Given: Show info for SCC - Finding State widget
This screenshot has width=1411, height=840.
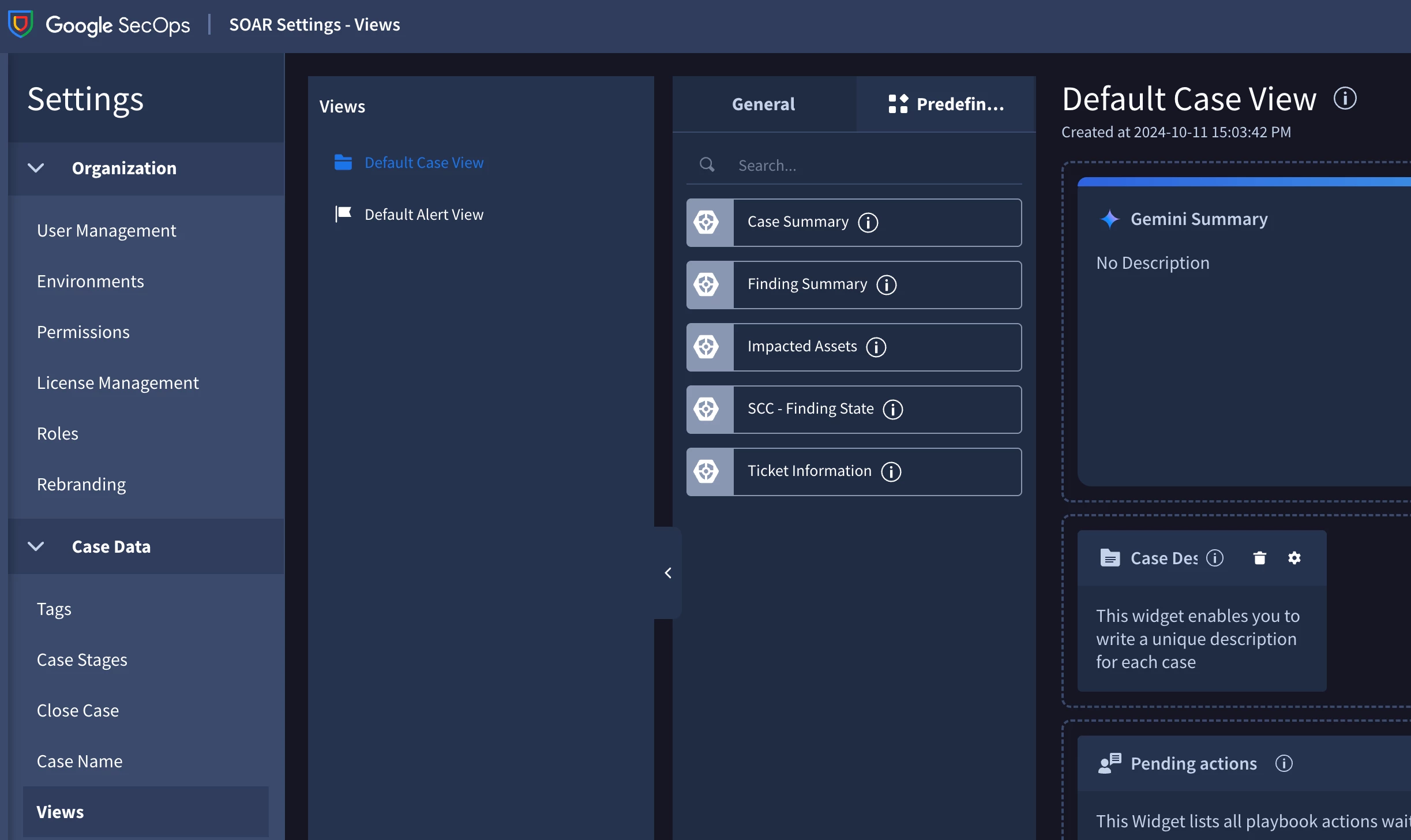Looking at the screenshot, I should (893, 409).
